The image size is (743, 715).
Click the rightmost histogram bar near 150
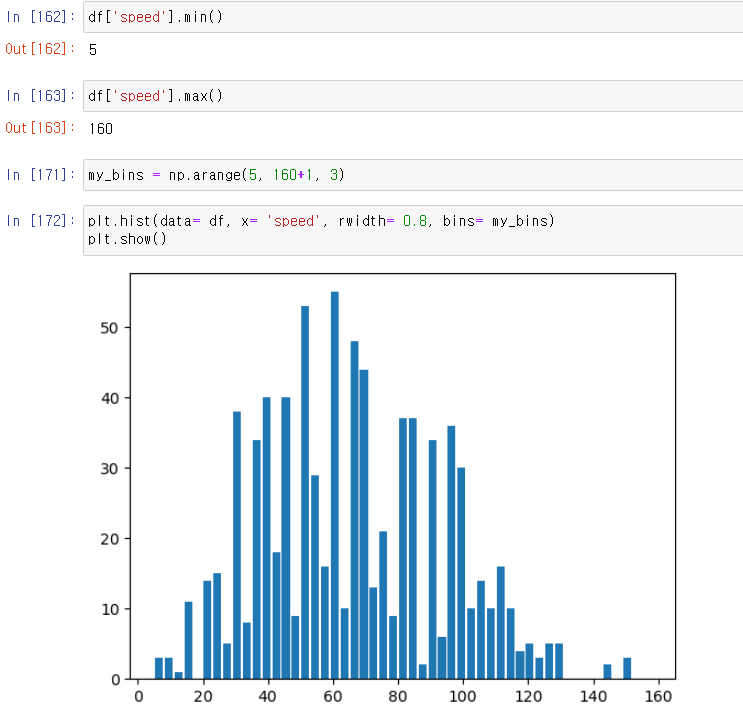627,669
